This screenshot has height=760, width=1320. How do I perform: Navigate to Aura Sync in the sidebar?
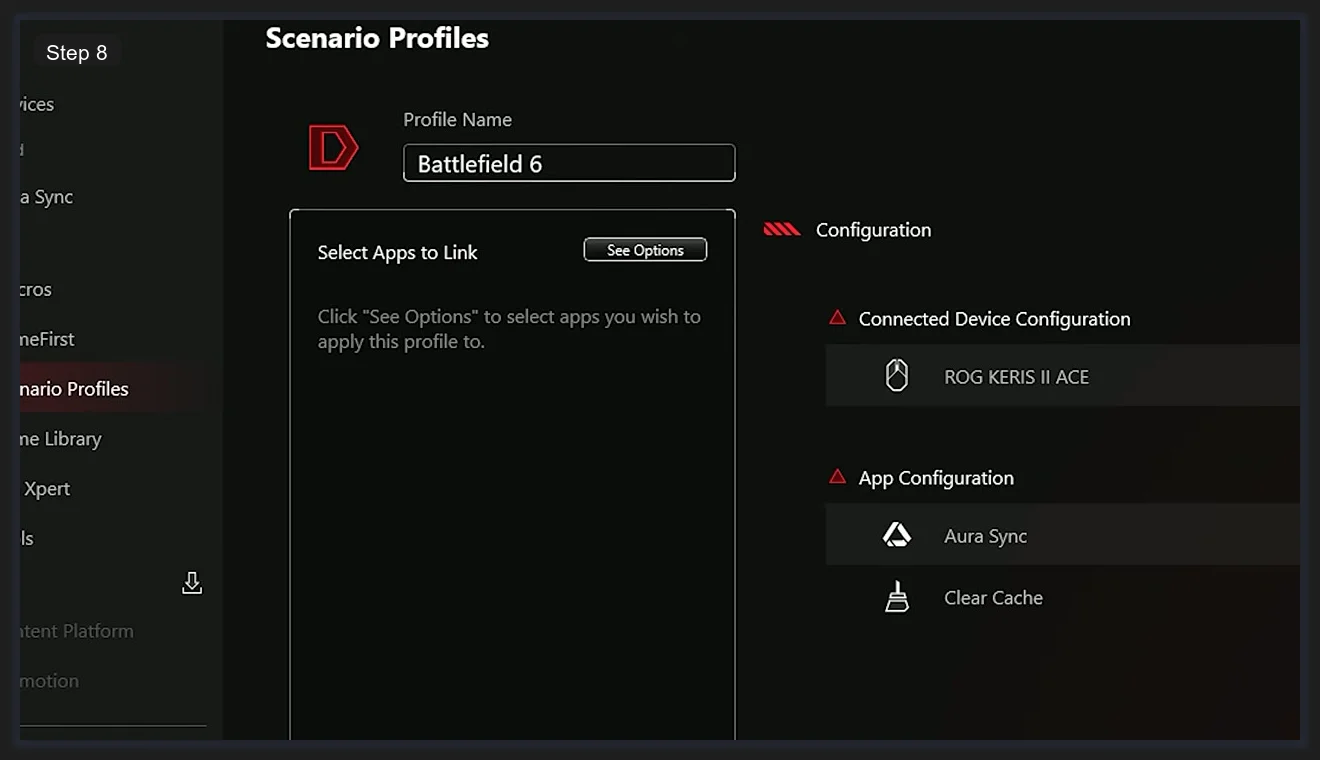pos(45,197)
